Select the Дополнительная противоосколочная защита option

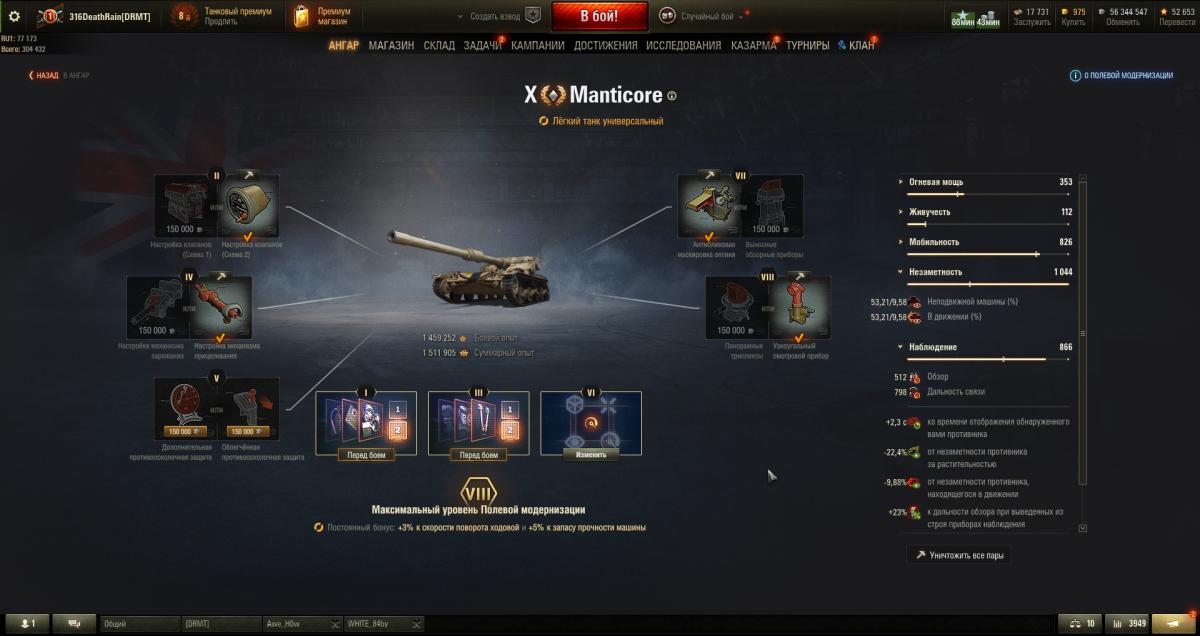tap(185, 408)
